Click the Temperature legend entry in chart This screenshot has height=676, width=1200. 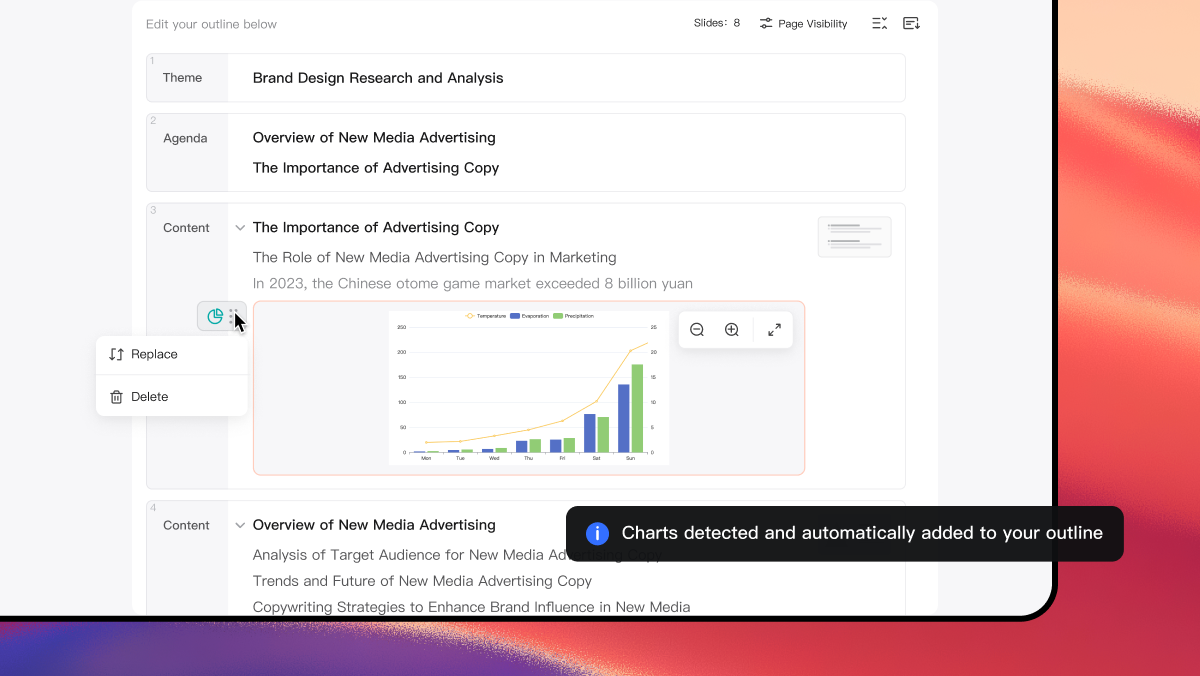(x=486, y=316)
